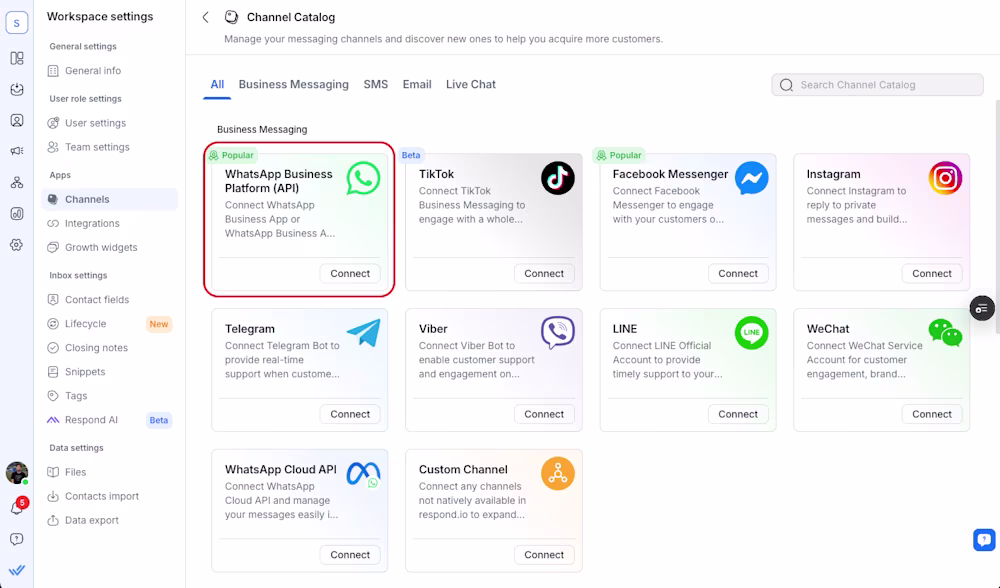Open Team settings in sidebar
The width and height of the screenshot is (1000, 588).
click(x=110, y=147)
